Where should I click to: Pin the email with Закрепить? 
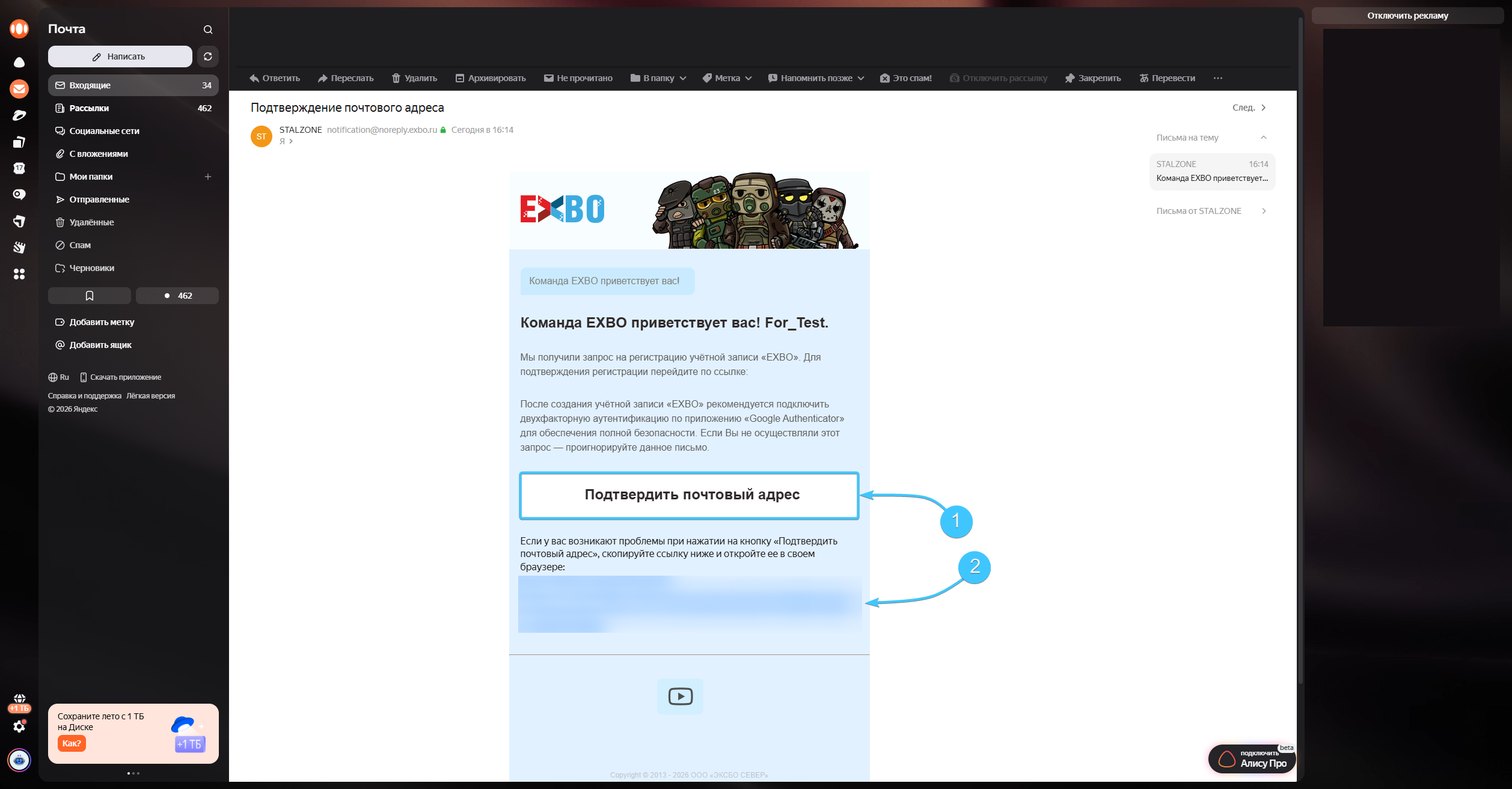[x=1093, y=78]
